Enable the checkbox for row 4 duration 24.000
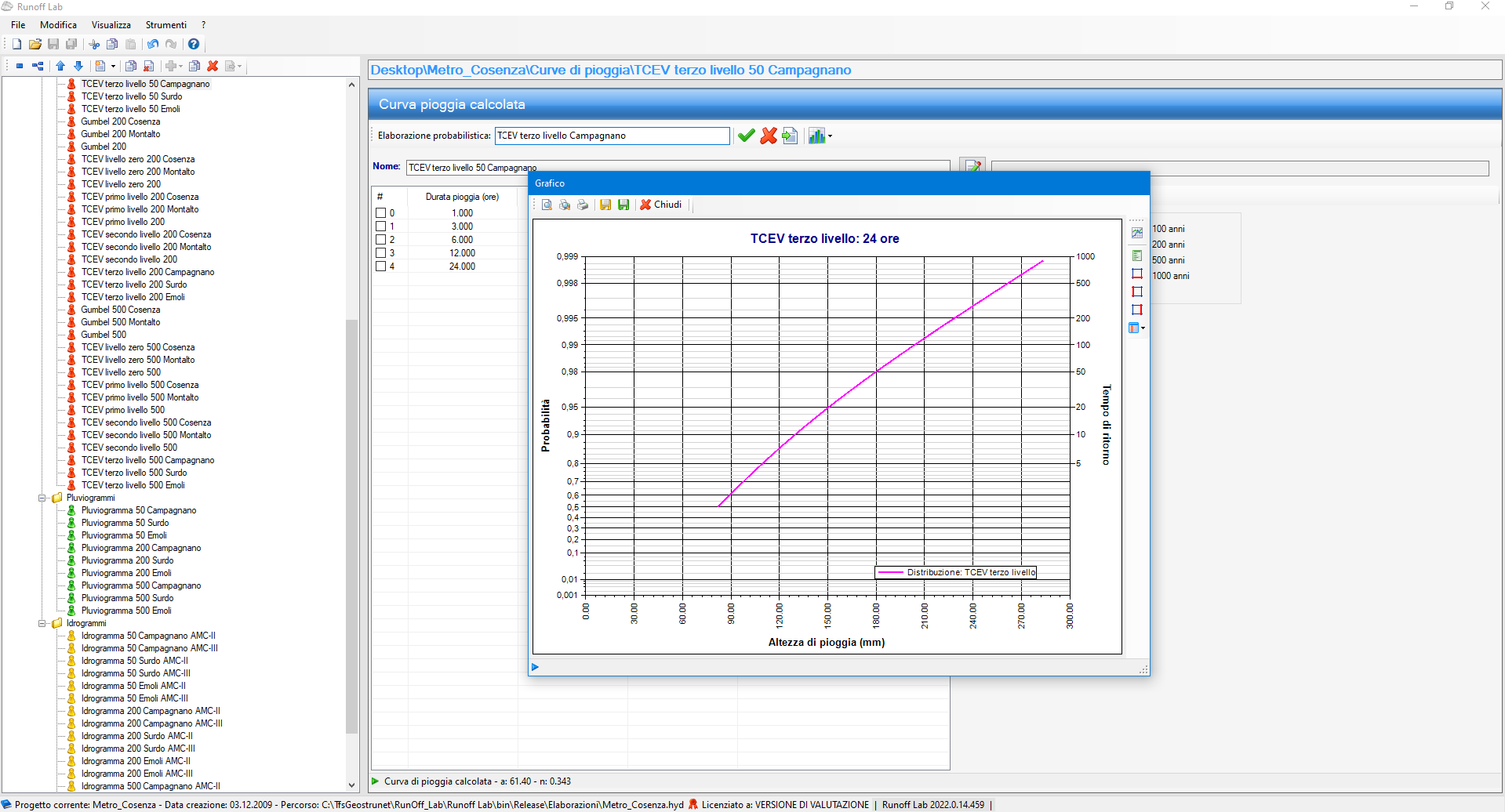This screenshot has width=1505, height=812. [381, 266]
